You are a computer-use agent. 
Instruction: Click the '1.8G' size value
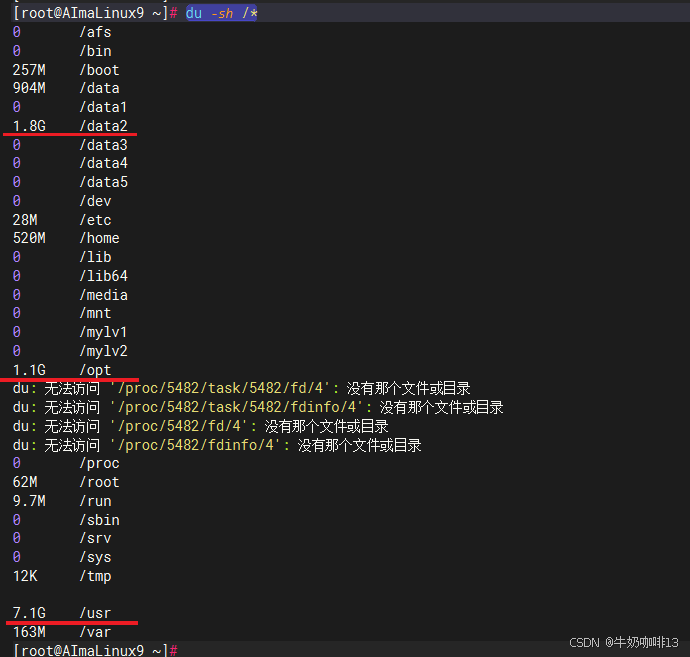(29, 126)
